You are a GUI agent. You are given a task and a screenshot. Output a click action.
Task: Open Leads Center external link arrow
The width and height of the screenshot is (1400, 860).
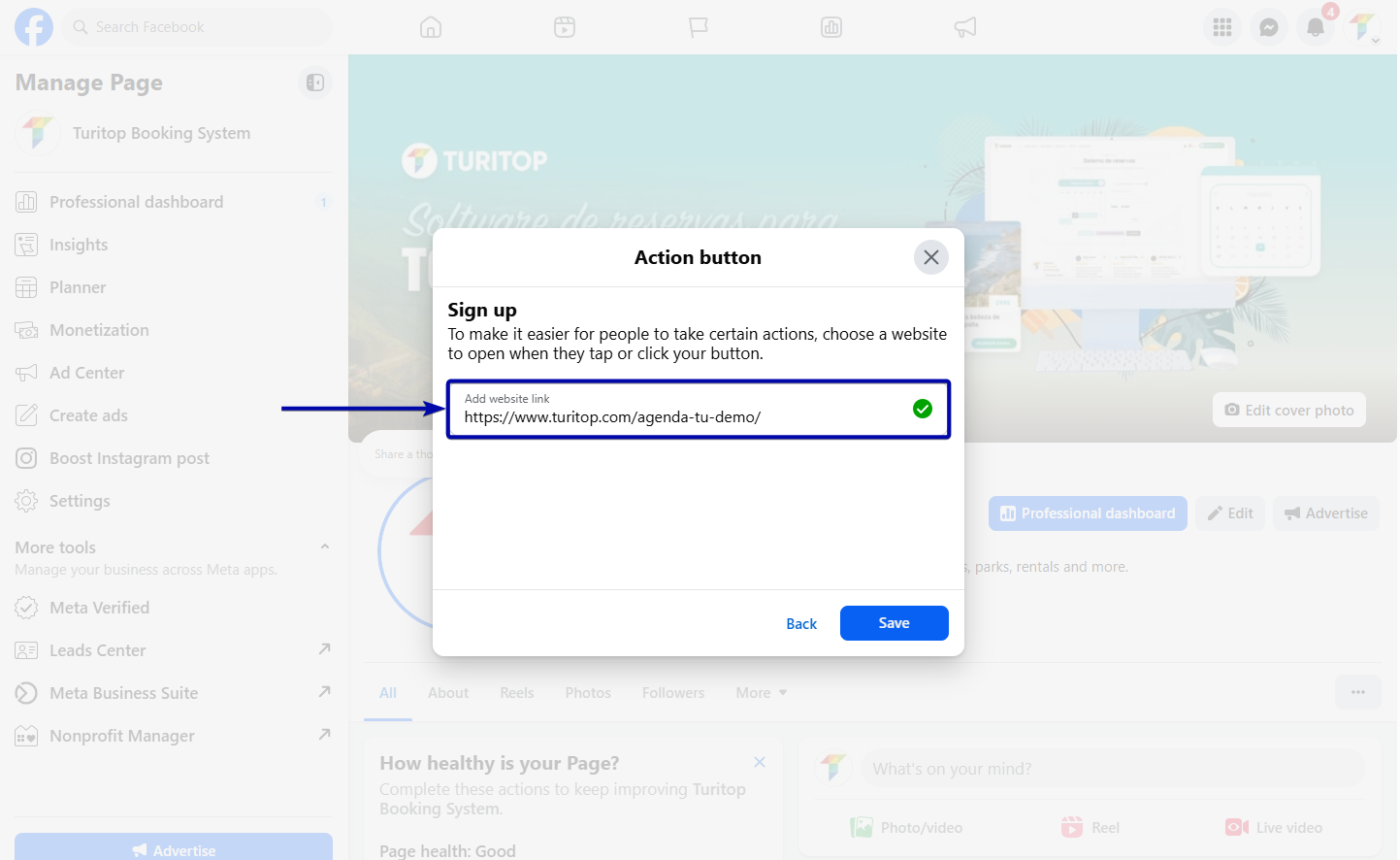point(325,648)
